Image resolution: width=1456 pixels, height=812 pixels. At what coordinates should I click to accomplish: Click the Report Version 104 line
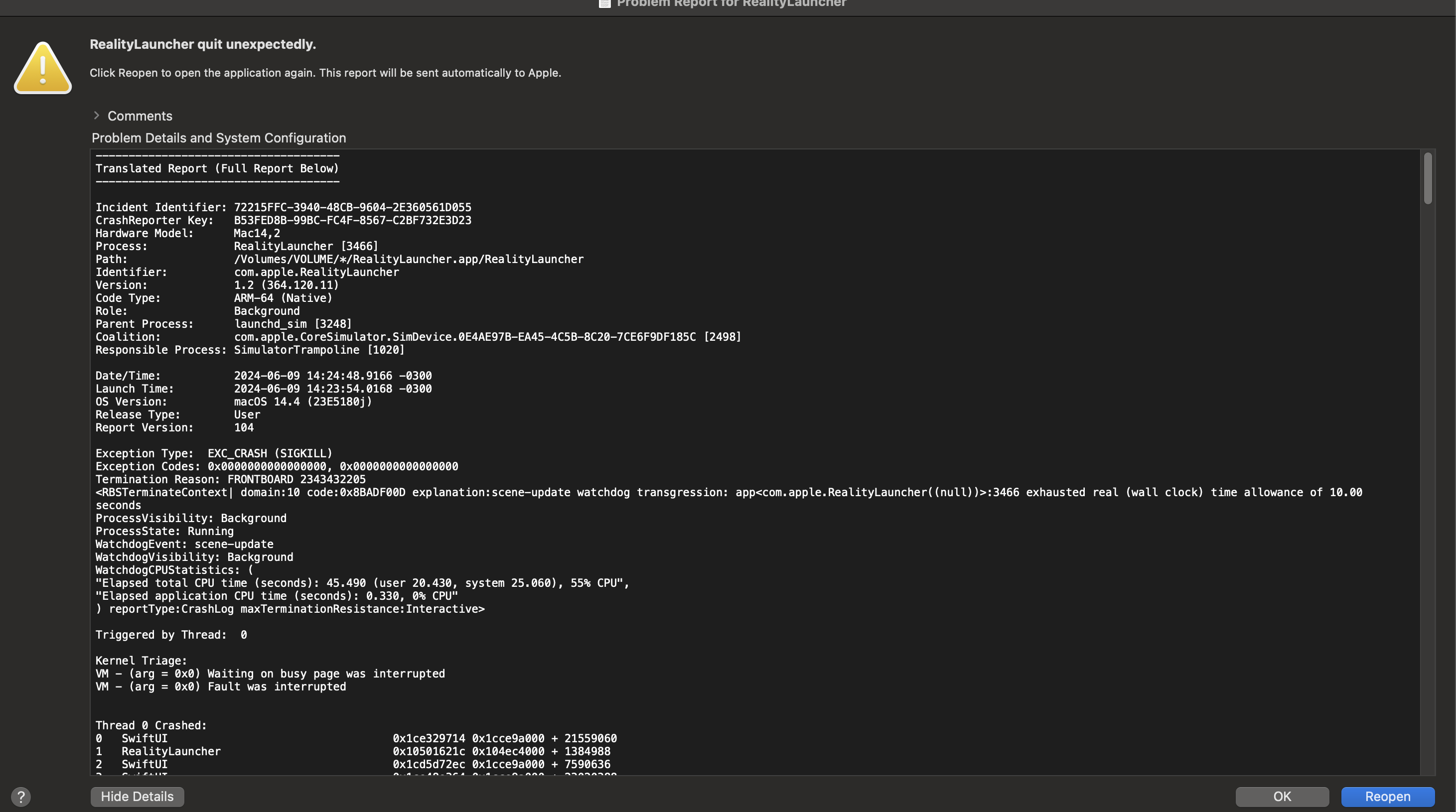click(175, 428)
